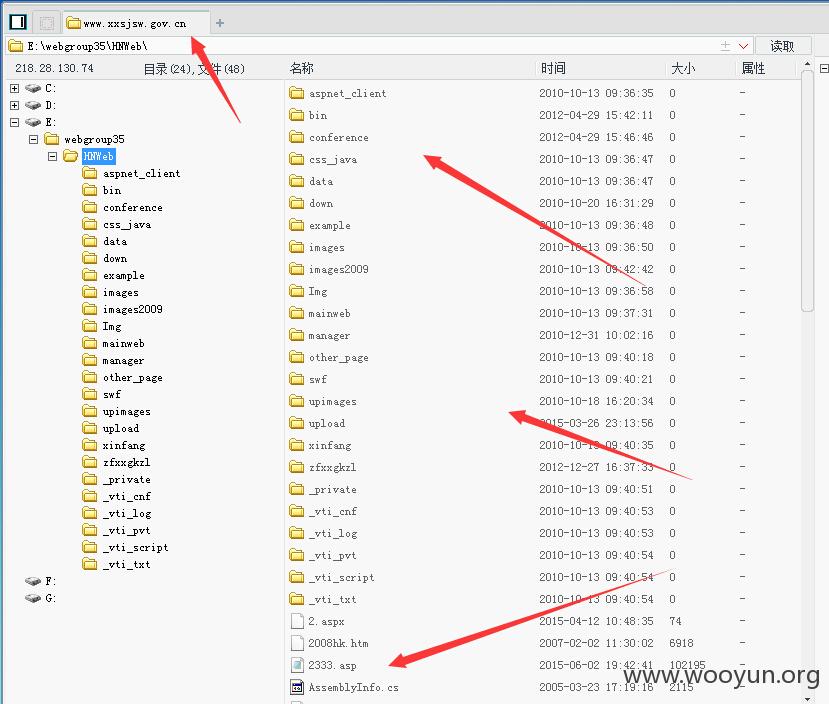Open the _vti_script folder in the tree
The width and height of the screenshot is (829, 704).
click(135, 548)
